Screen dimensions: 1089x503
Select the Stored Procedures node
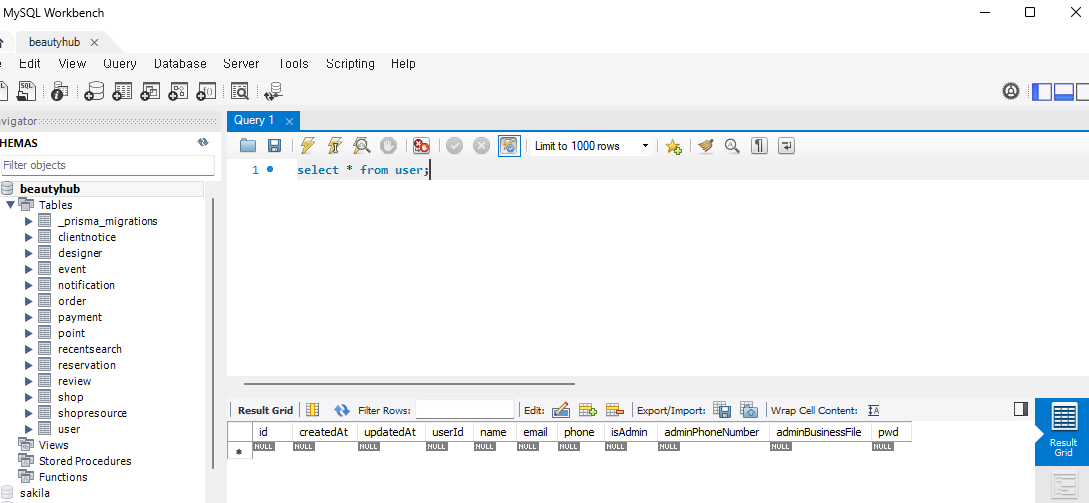pos(85,461)
